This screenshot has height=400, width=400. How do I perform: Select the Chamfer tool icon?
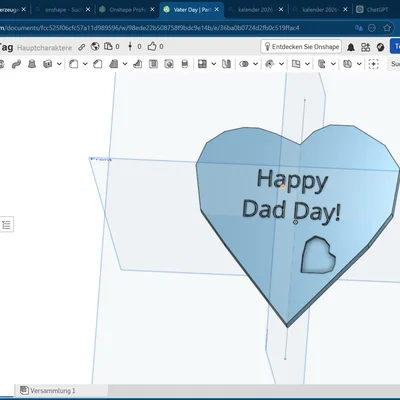[x=98, y=64]
